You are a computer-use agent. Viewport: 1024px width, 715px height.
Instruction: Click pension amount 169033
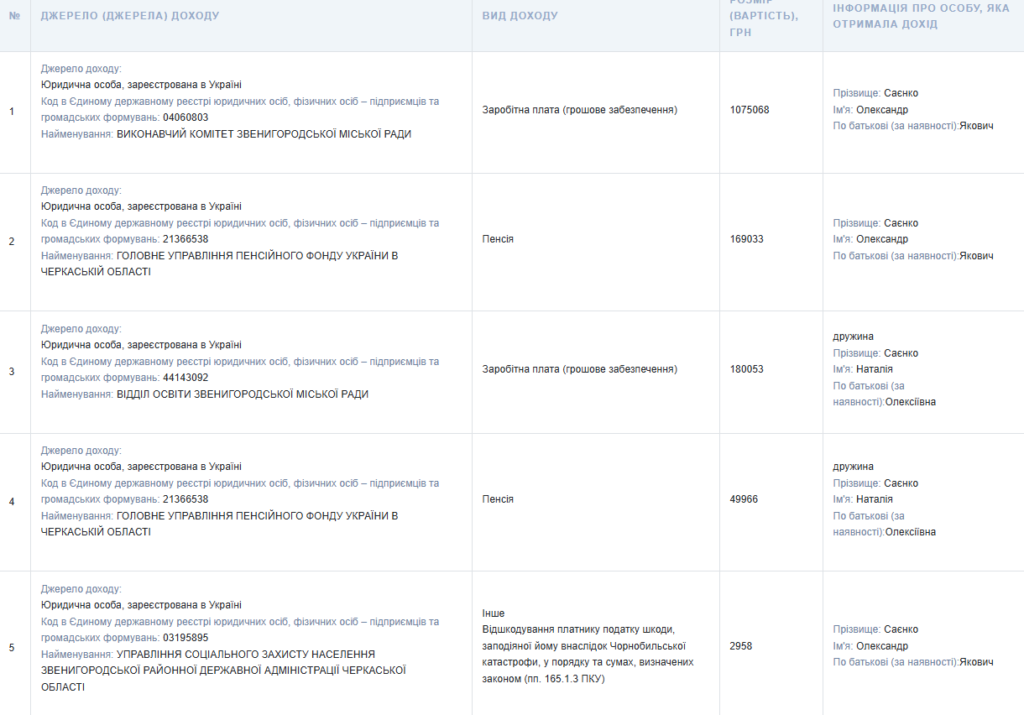click(x=747, y=240)
